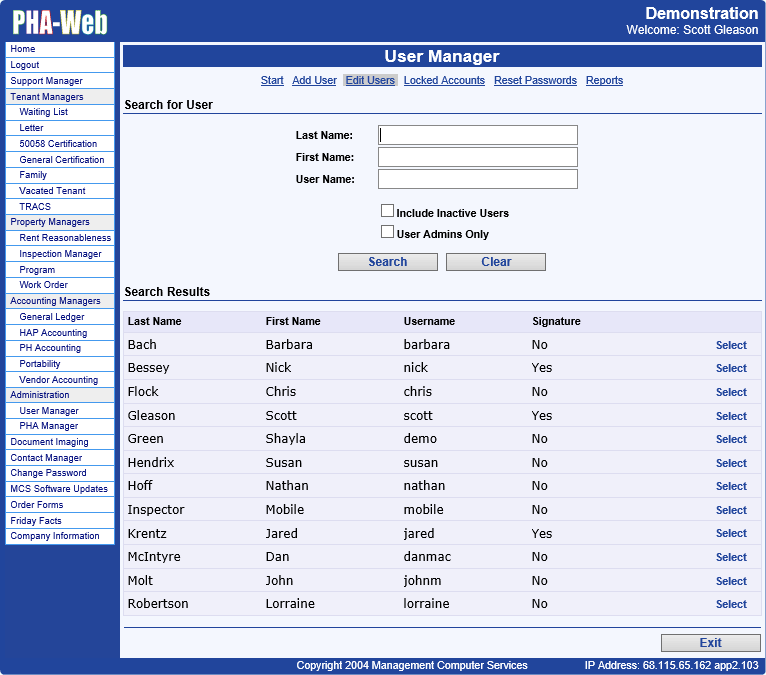Open the Family sidebar item
This screenshot has width=766, height=675.
pyautogui.click(x=60, y=175)
